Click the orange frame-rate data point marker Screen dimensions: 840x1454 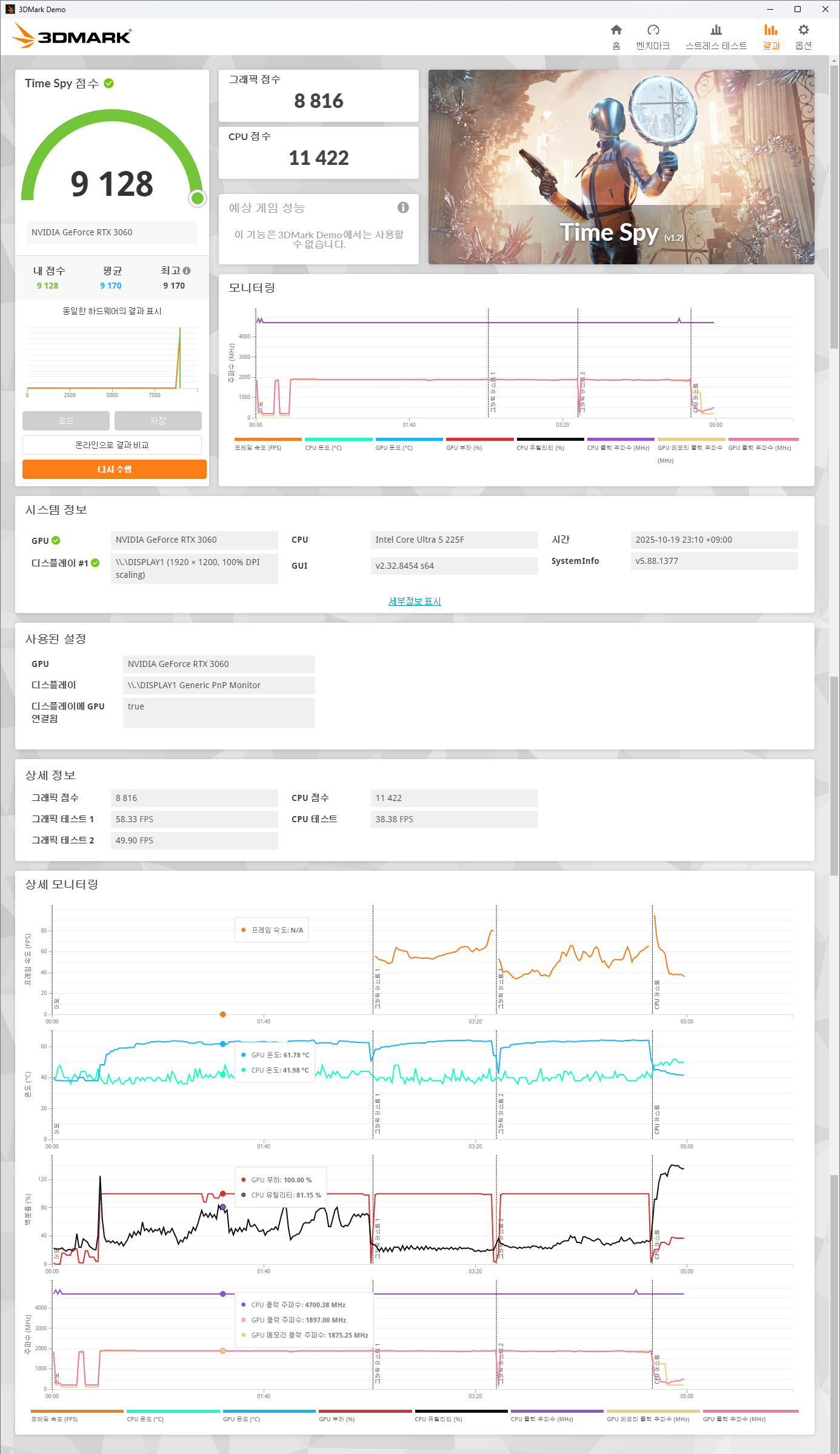(x=223, y=1014)
